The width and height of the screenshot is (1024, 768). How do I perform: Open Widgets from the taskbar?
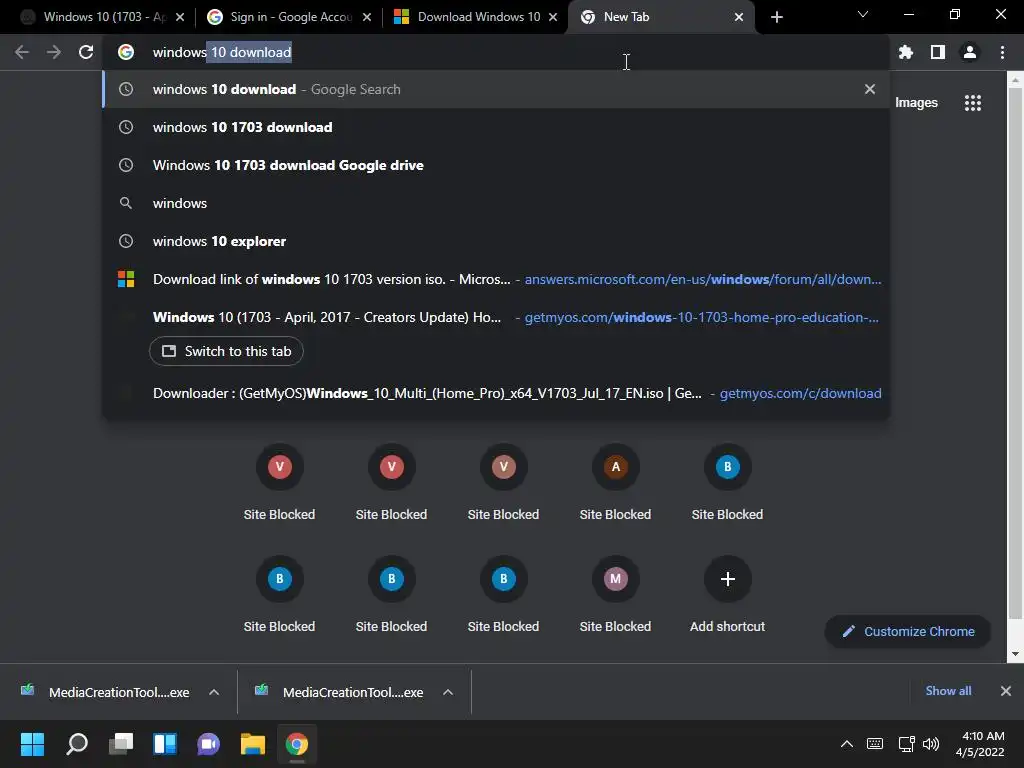(165, 744)
